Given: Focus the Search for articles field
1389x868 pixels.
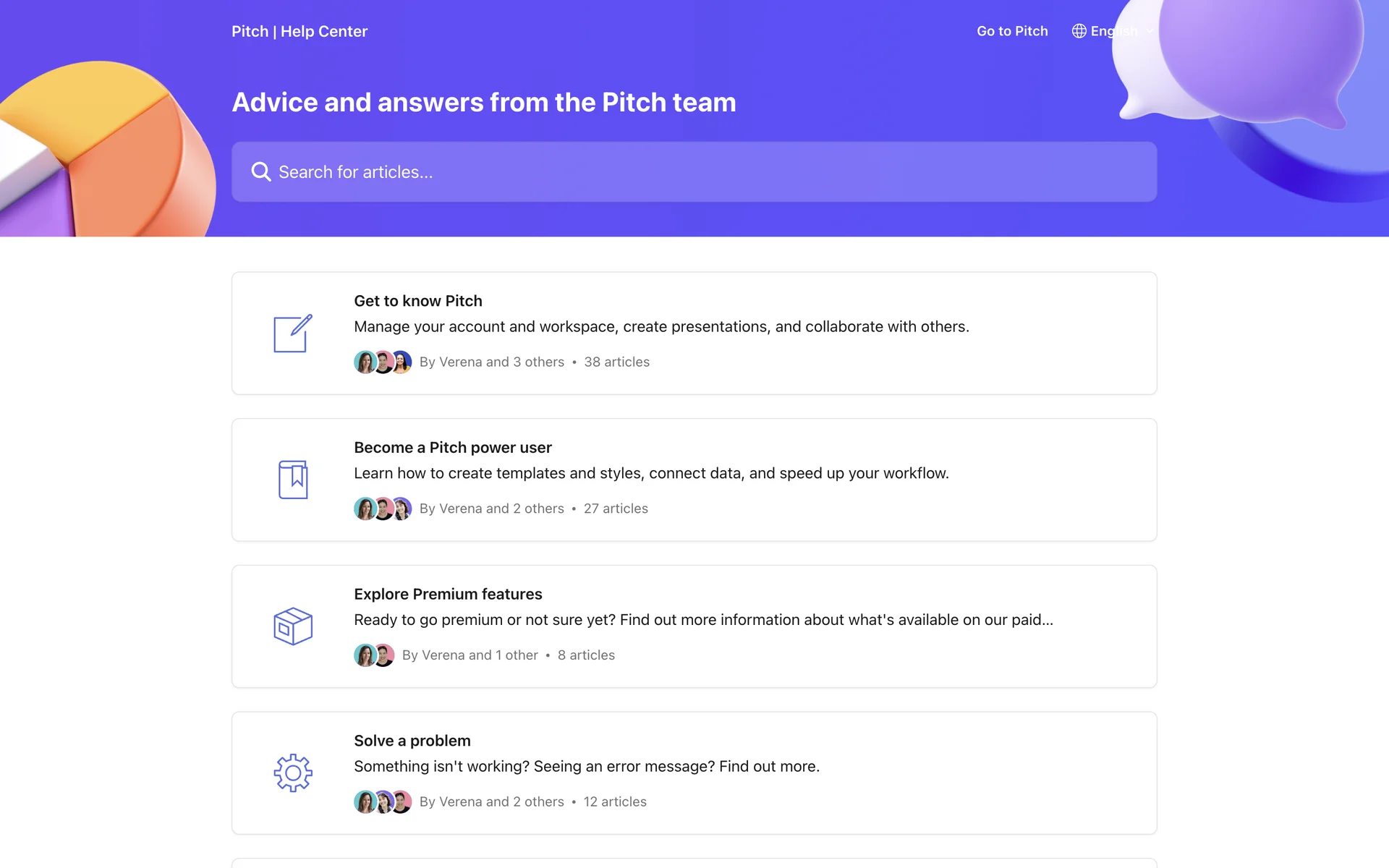Looking at the screenshot, I should (x=694, y=172).
